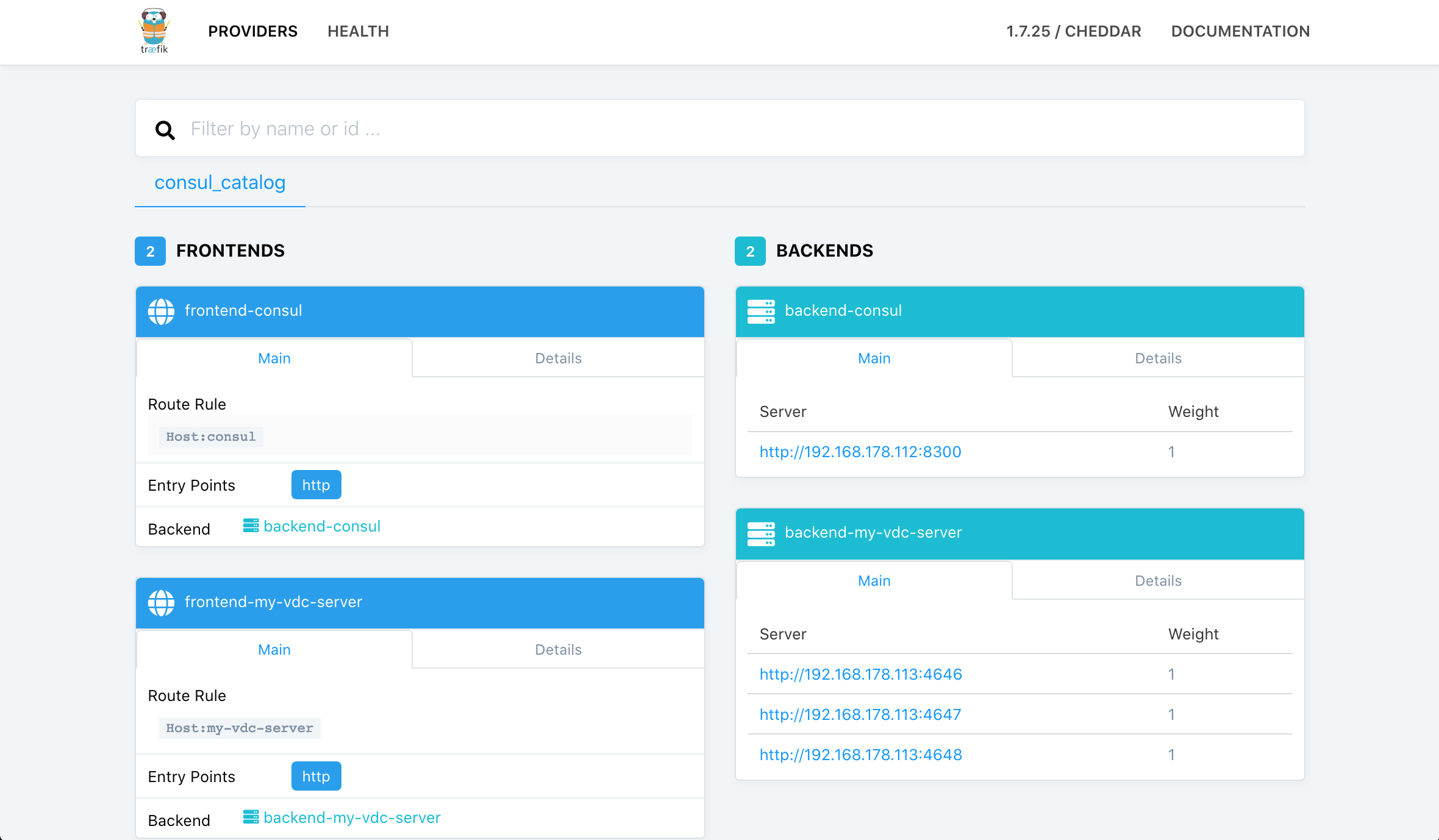Click the Weight column header in backend-consul
This screenshot has height=840, width=1439.
pyautogui.click(x=1193, y=411)
